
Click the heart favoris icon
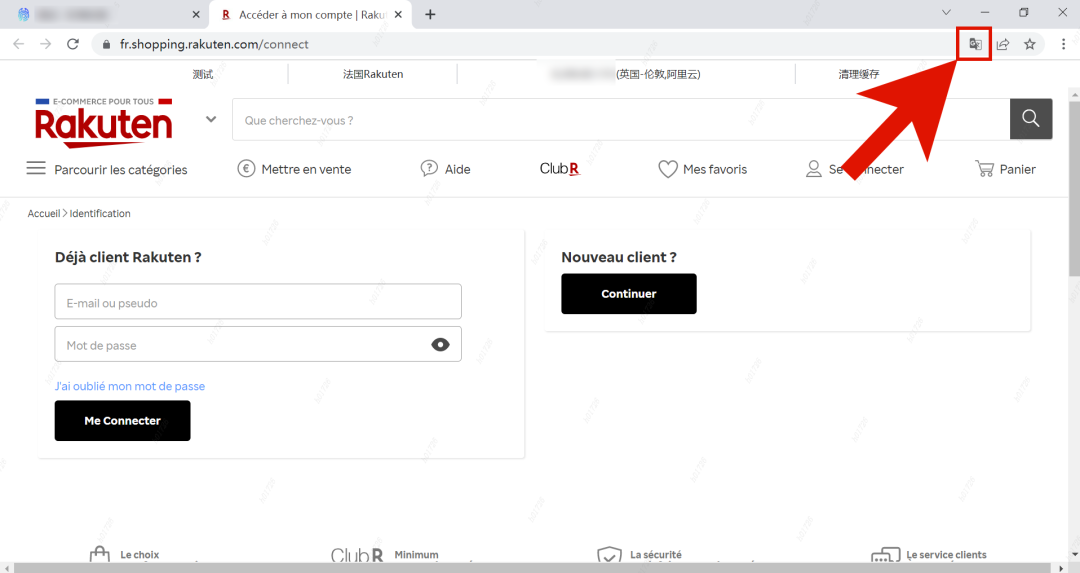(667, 169)
